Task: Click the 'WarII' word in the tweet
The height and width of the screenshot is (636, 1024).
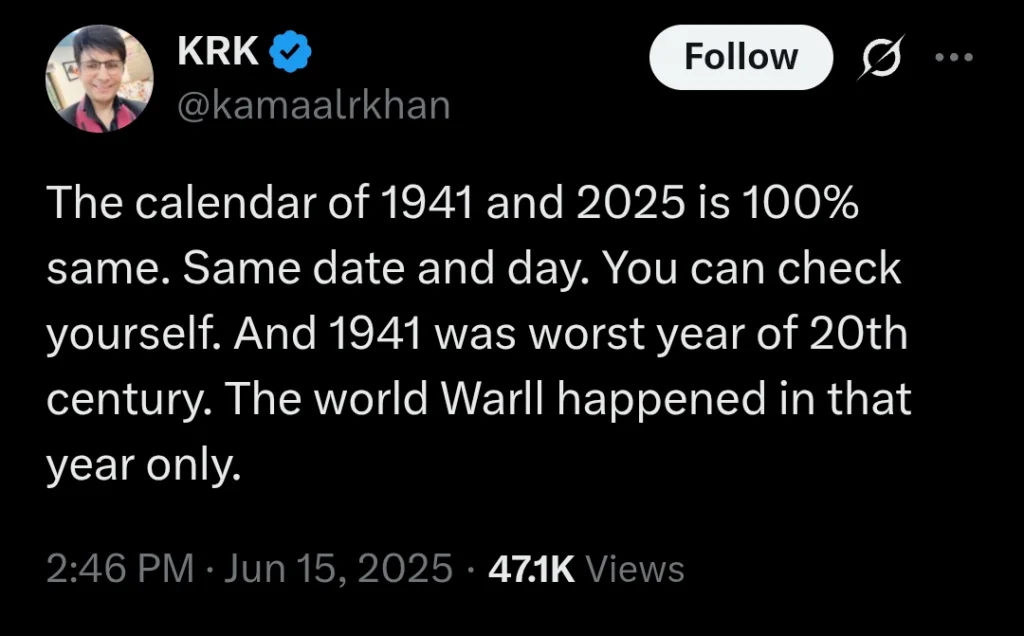Action: (x=493, y=398)
